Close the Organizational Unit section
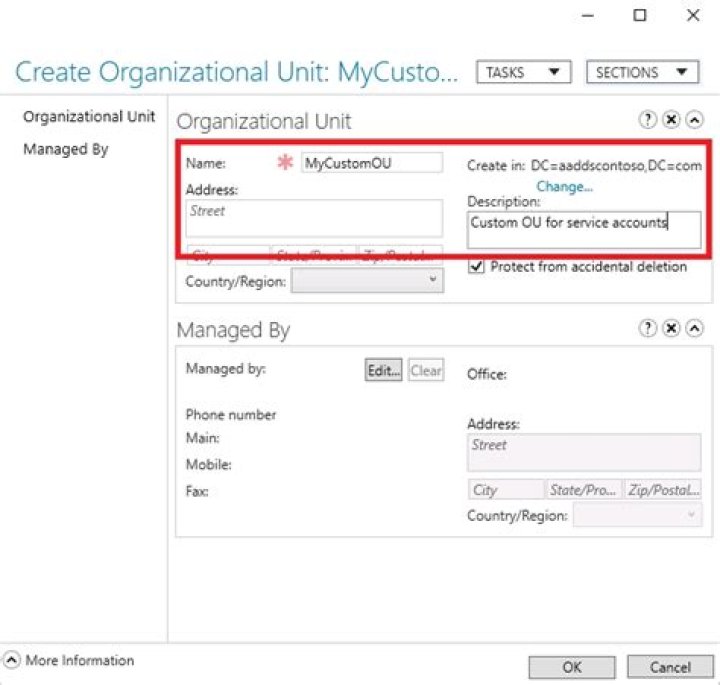The height and width of the screenshot is (685, 720). (x=671, y=120)
